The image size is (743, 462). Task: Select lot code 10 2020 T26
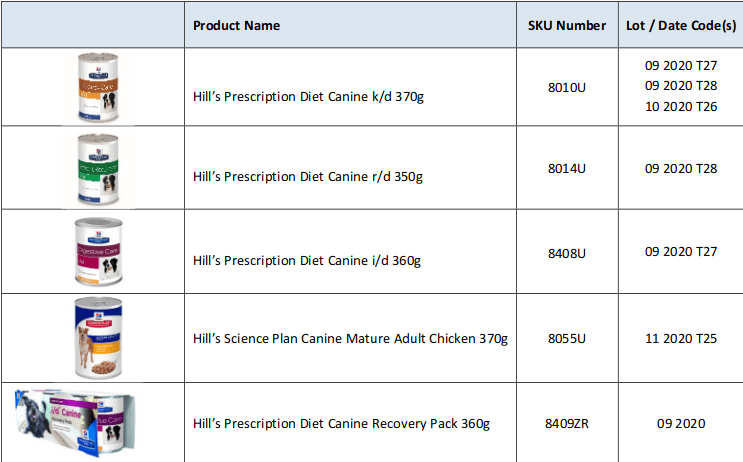[x=681, y=106]
